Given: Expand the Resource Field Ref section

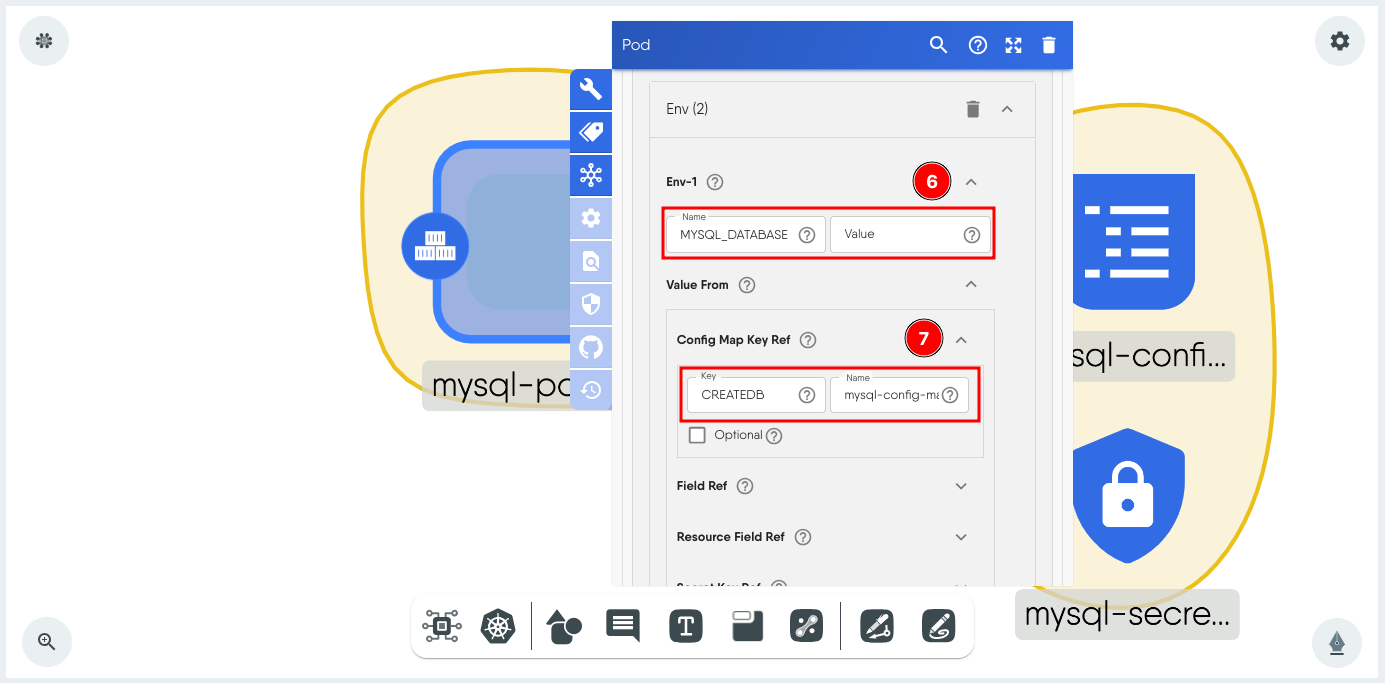Looking at the screenshot, I should point(960,537).
